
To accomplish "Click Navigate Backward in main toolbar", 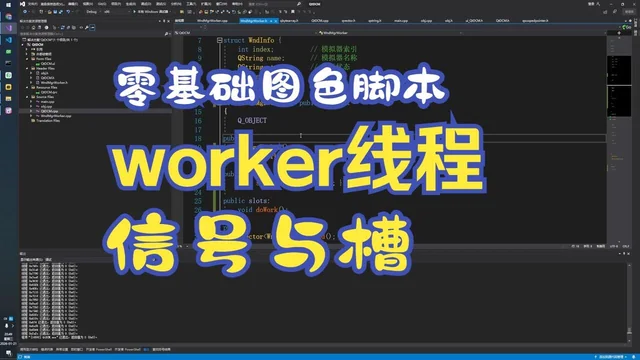I will [25, 12].
